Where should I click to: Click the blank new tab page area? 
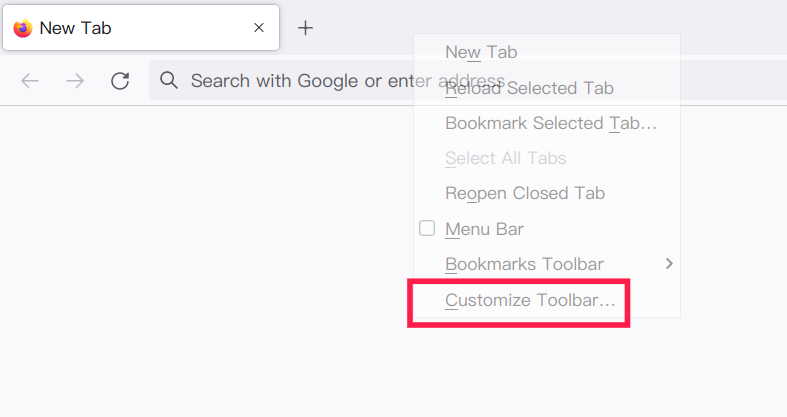[200, 280]
